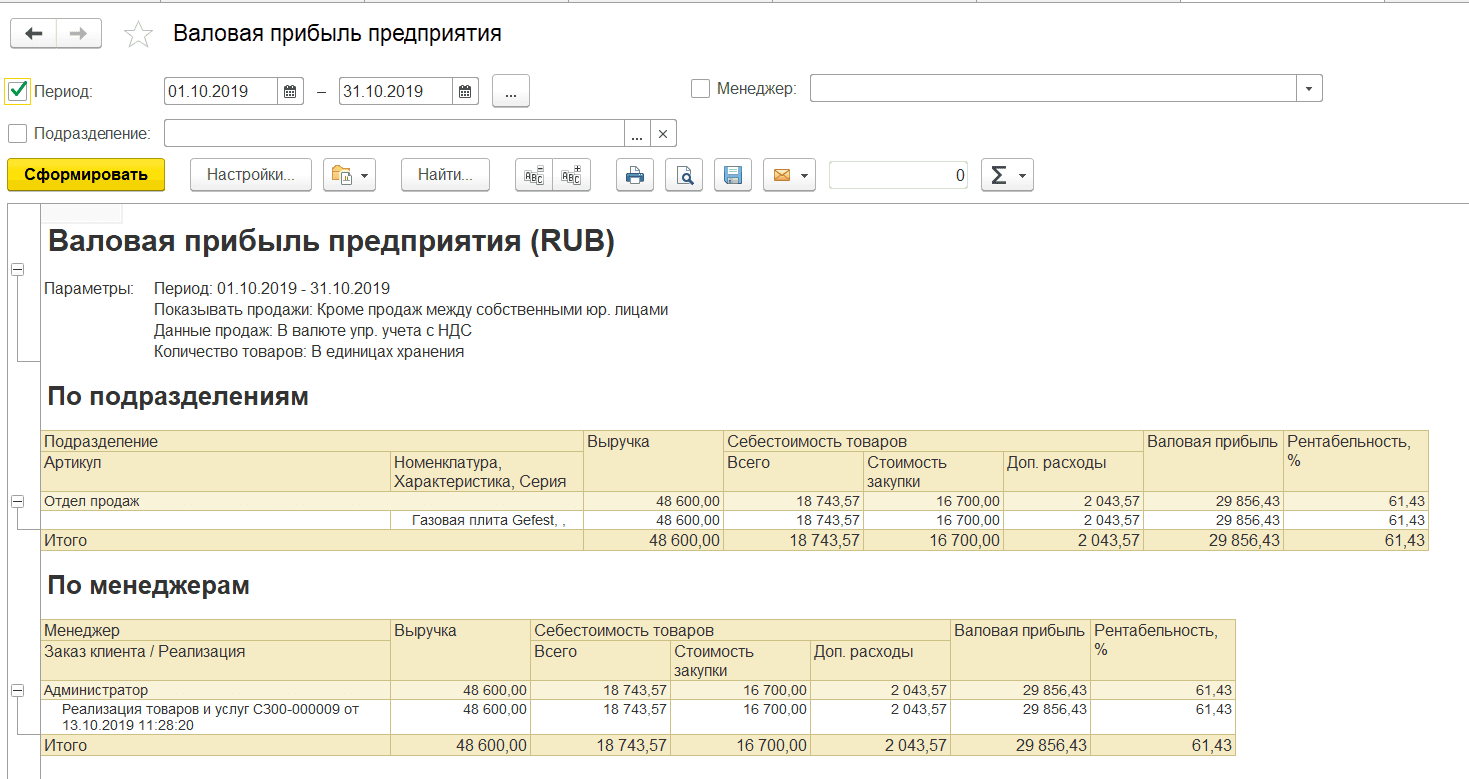Open calendar for start date 01.10.2019
Image resolution: width=1469 pixels, height=779 pixels.
290,91
